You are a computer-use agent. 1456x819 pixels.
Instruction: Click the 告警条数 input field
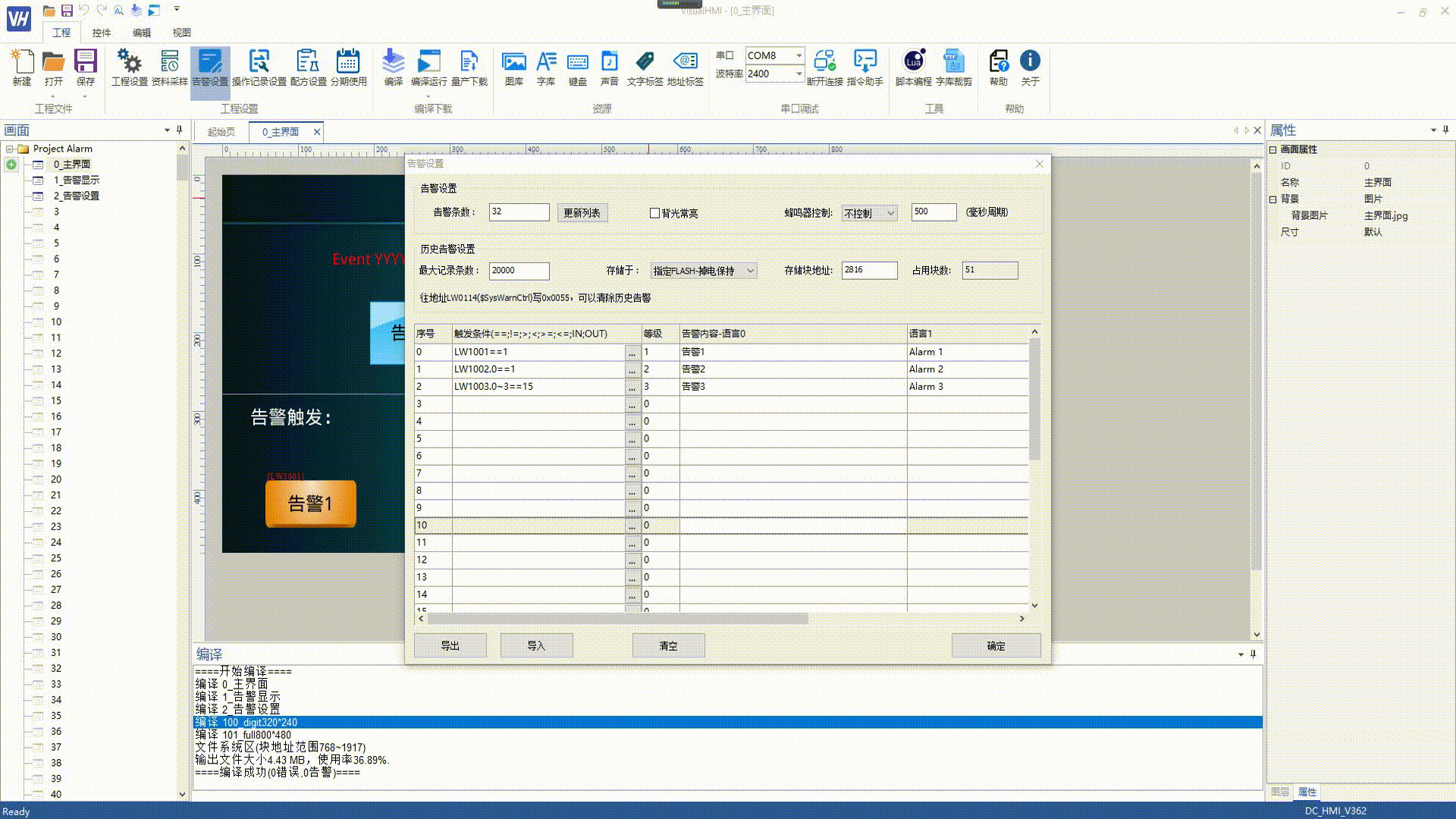(519, 212)
